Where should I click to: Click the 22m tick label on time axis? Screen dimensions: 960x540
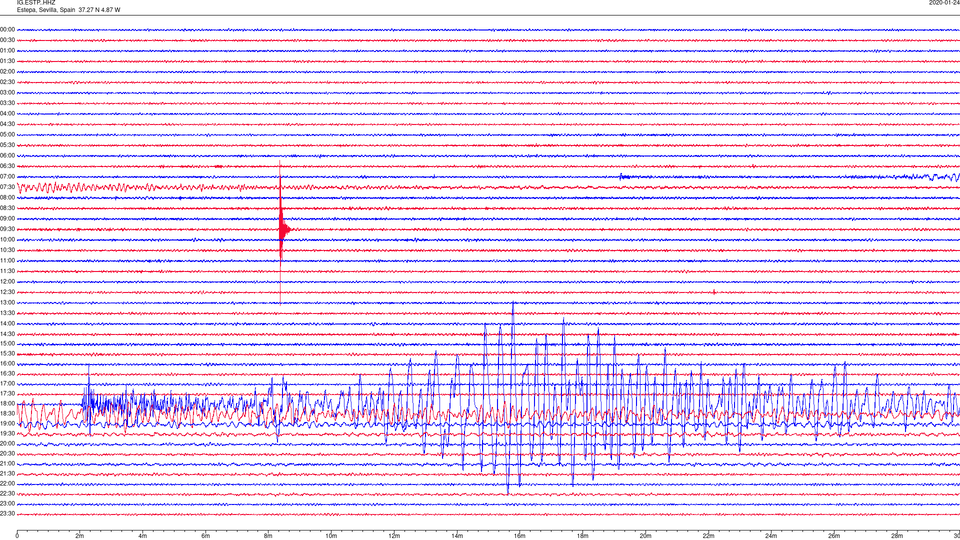pyautogui.click(x=708, y=536)
